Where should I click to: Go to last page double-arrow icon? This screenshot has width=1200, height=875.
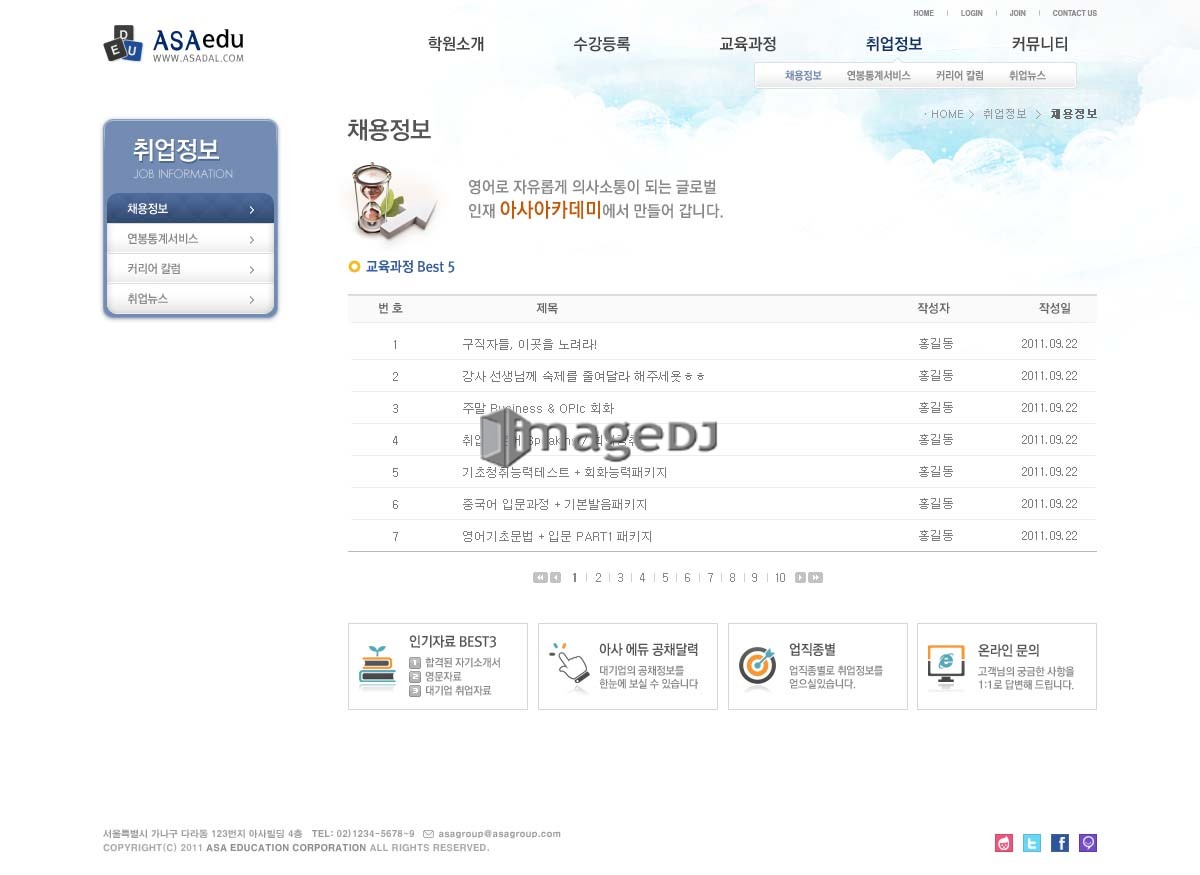816,577
